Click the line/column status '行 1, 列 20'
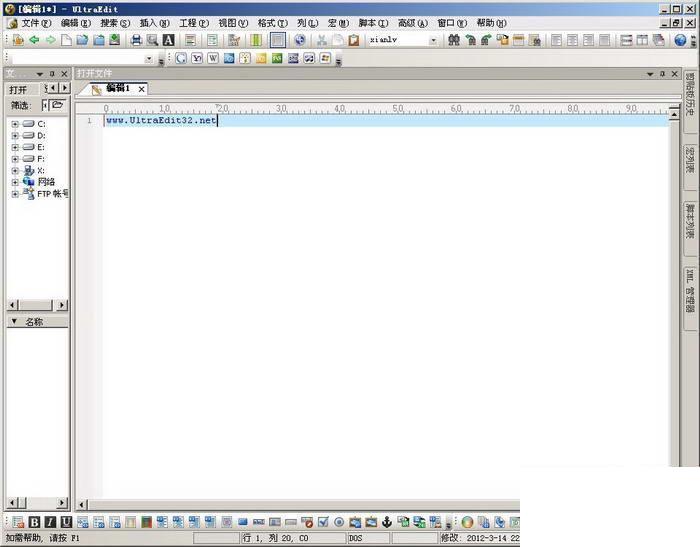The width and height of the screenshot is (700, 547). click(293, 538)
